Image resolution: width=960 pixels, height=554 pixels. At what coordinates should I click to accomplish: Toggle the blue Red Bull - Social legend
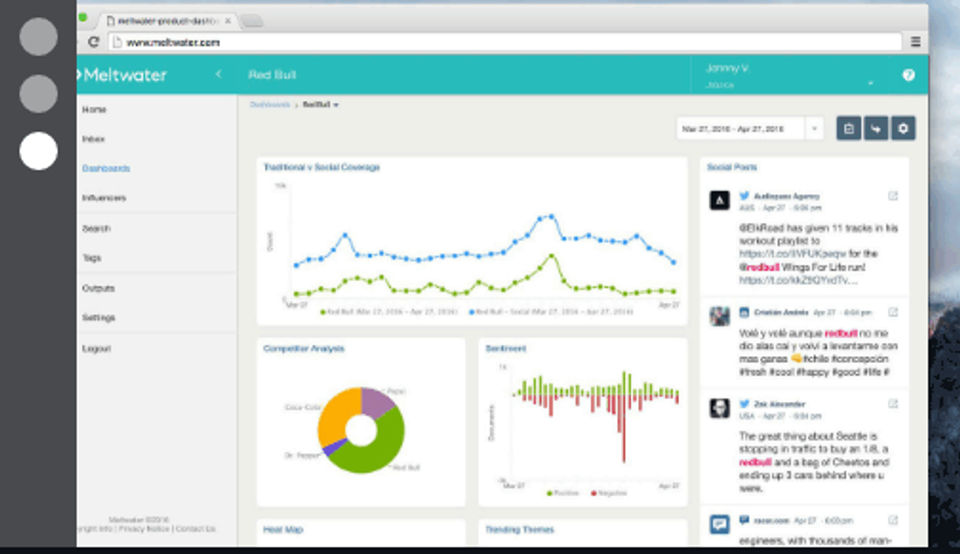[551, 312]
